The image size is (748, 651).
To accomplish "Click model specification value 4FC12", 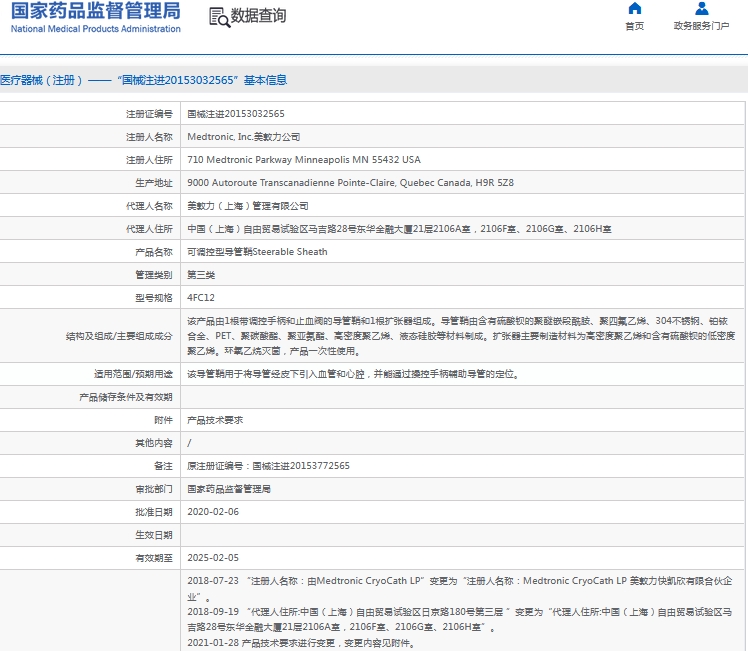I will coord(201,298).
